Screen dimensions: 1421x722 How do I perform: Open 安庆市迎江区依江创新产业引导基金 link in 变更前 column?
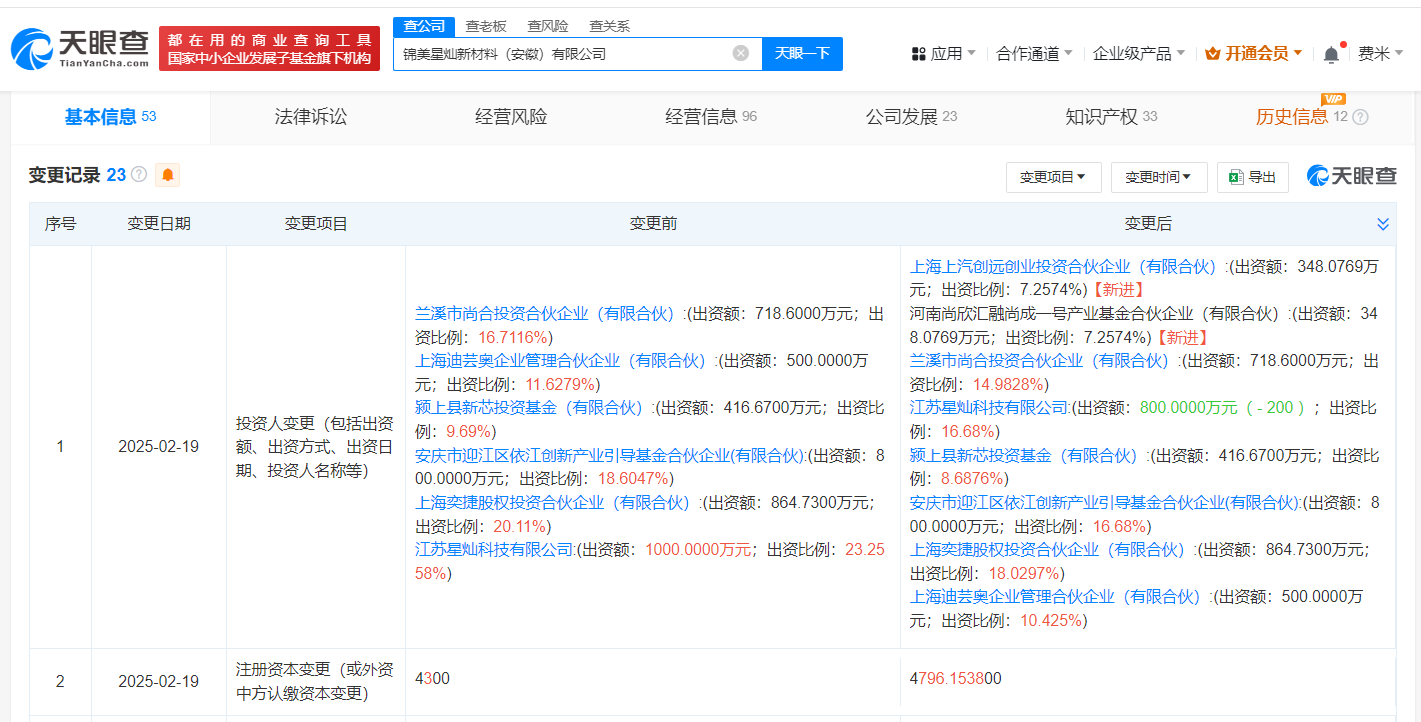[x=610, y=455]
